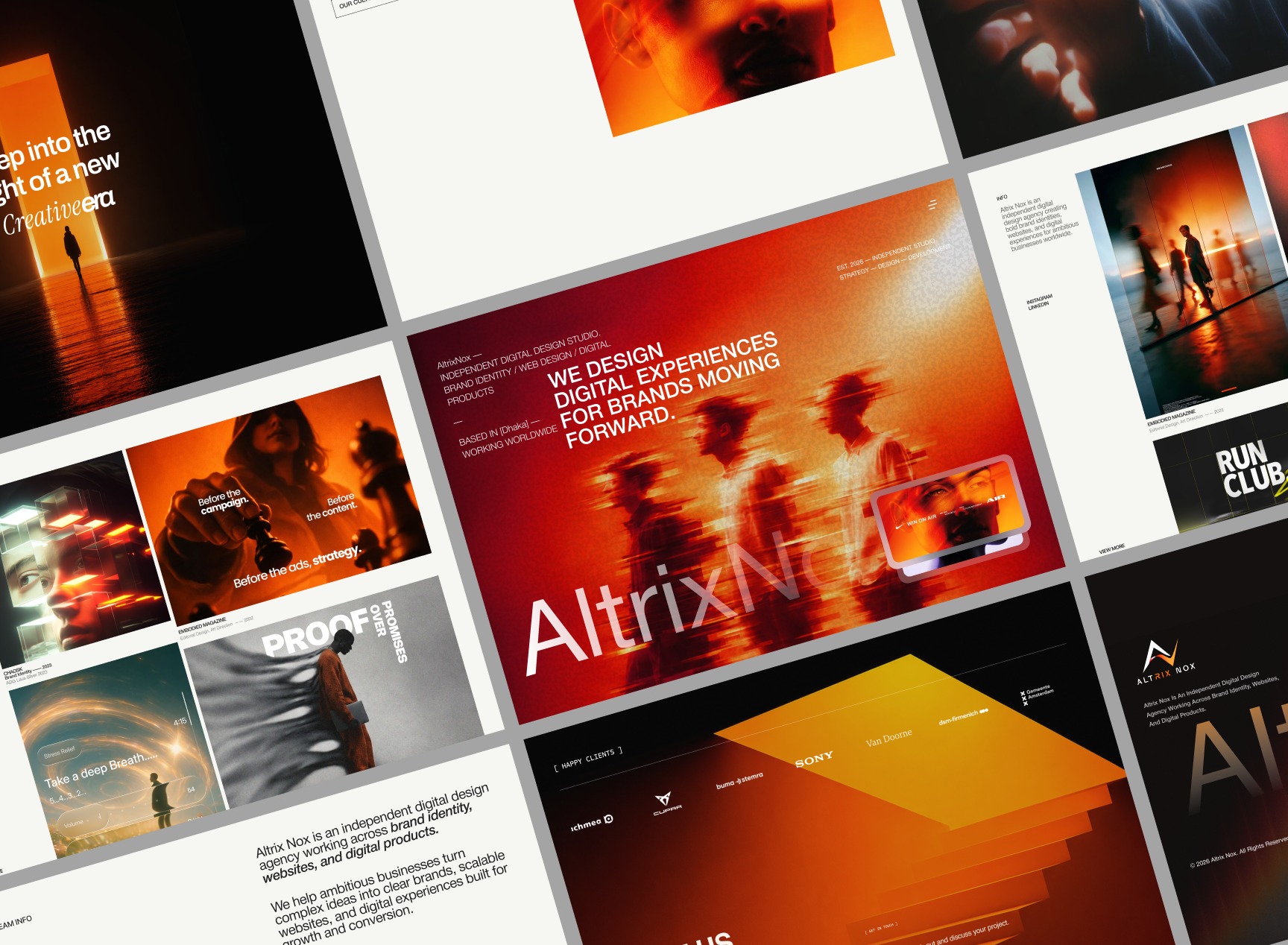Click the dsm-firmenich client logo
The width and height of the screenshot is (1288, 945).
coord(963,717)
